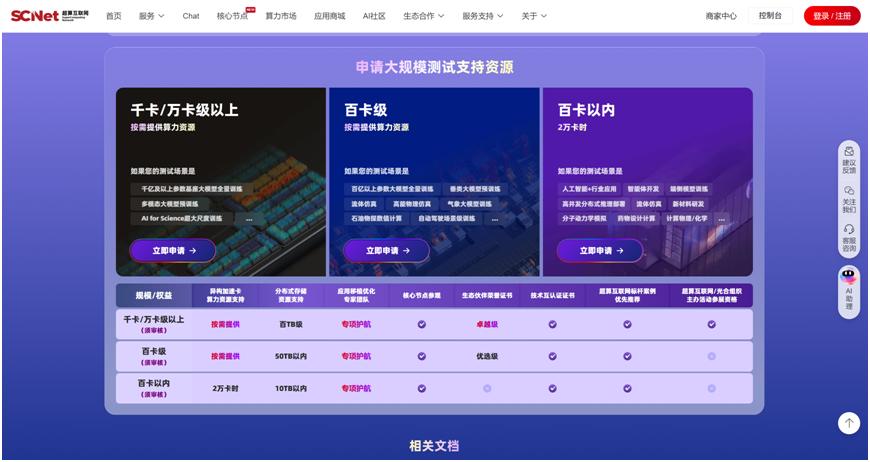
Task: Click the 主办活动参展资格 checkmark in 千卡/万卡级以上 row
Action: click(711, 324)
